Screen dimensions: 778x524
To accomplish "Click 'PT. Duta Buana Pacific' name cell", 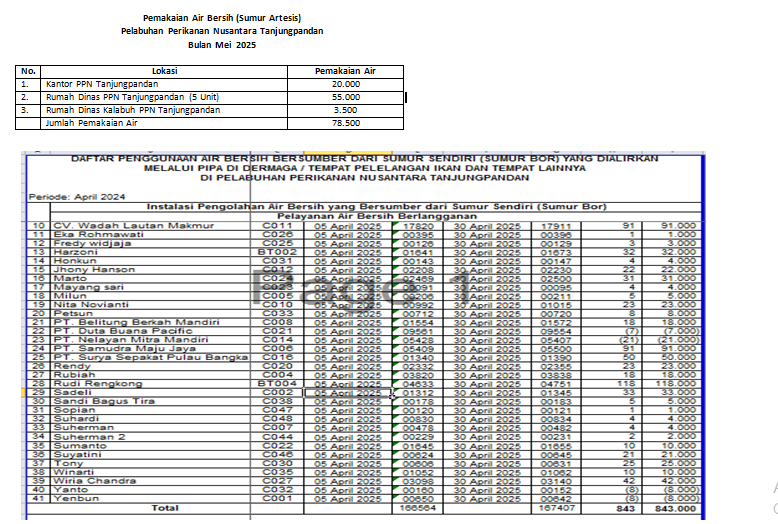I will click(151, 331).
